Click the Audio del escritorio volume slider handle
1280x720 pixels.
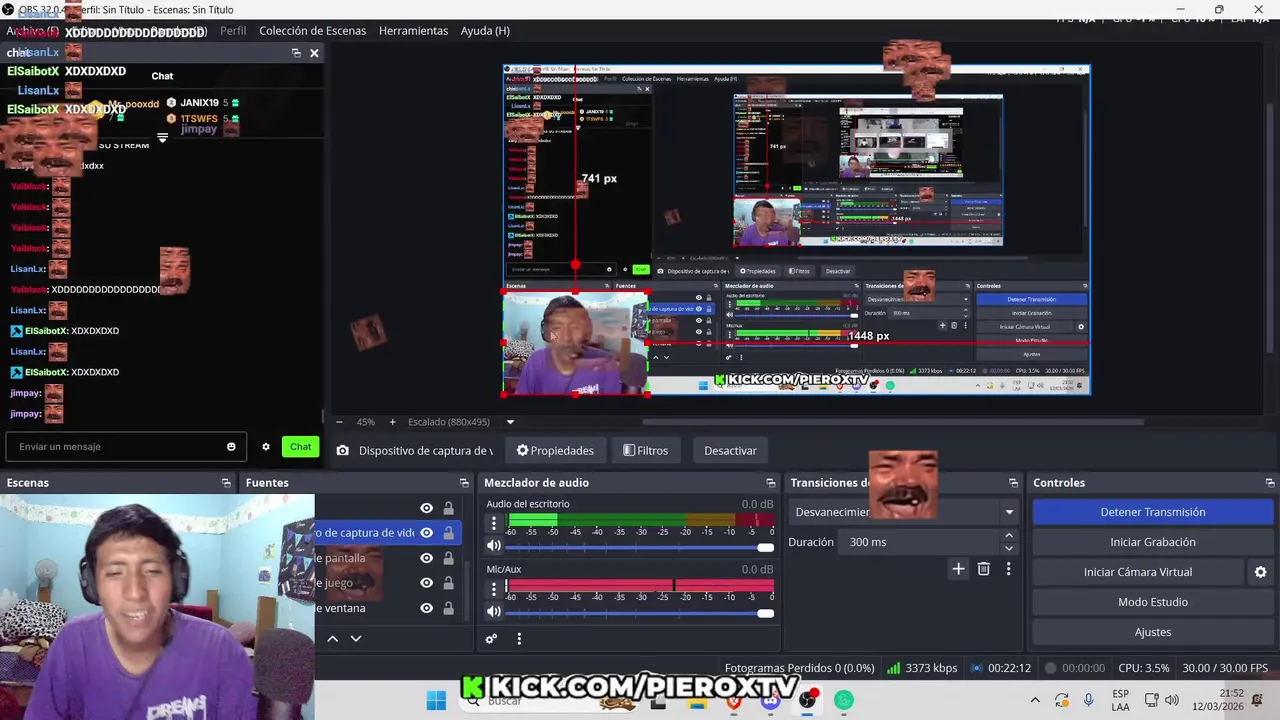pos(766,547)
